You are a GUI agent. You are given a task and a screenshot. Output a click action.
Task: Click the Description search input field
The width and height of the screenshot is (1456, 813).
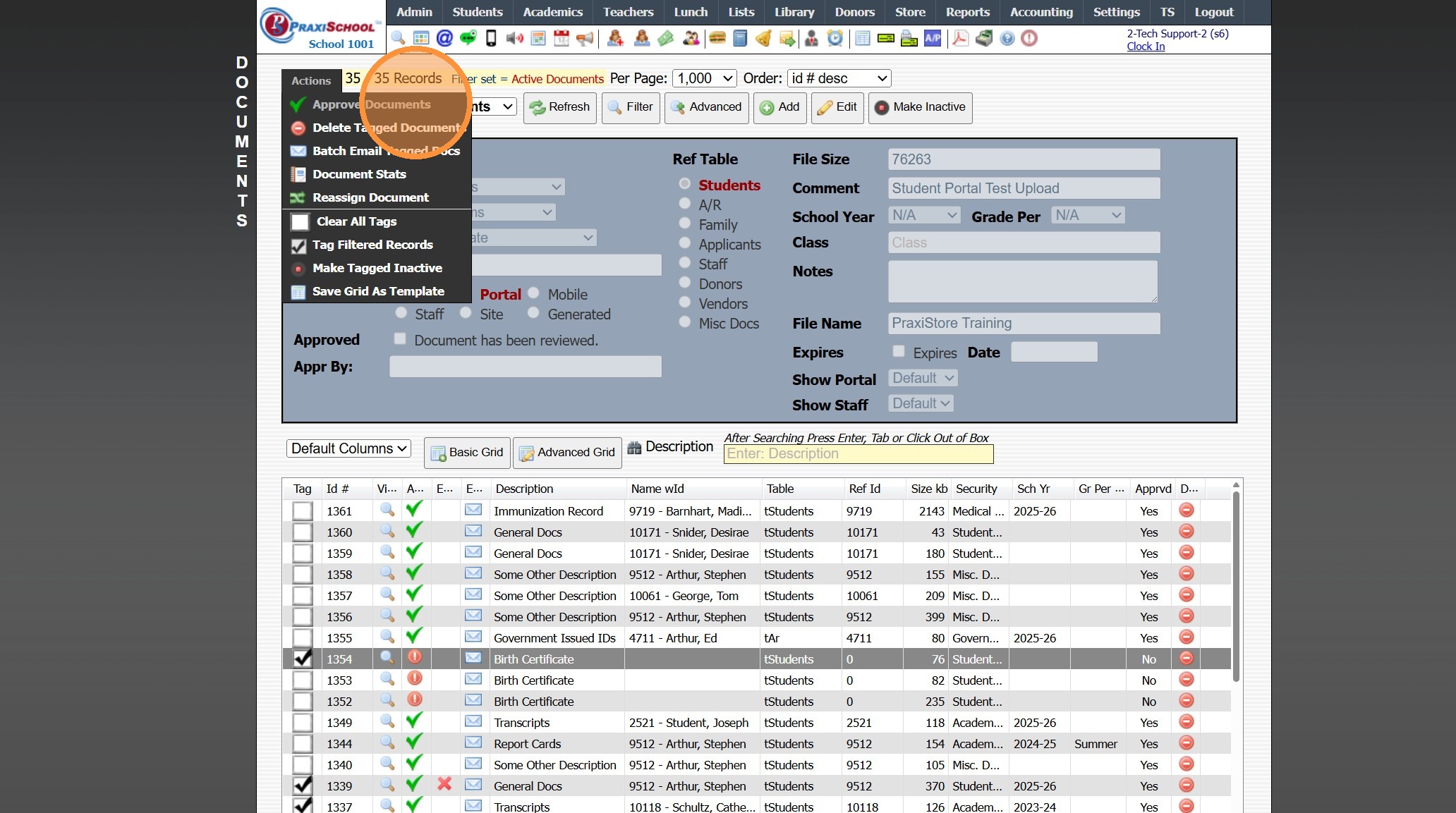click(858, 454)
